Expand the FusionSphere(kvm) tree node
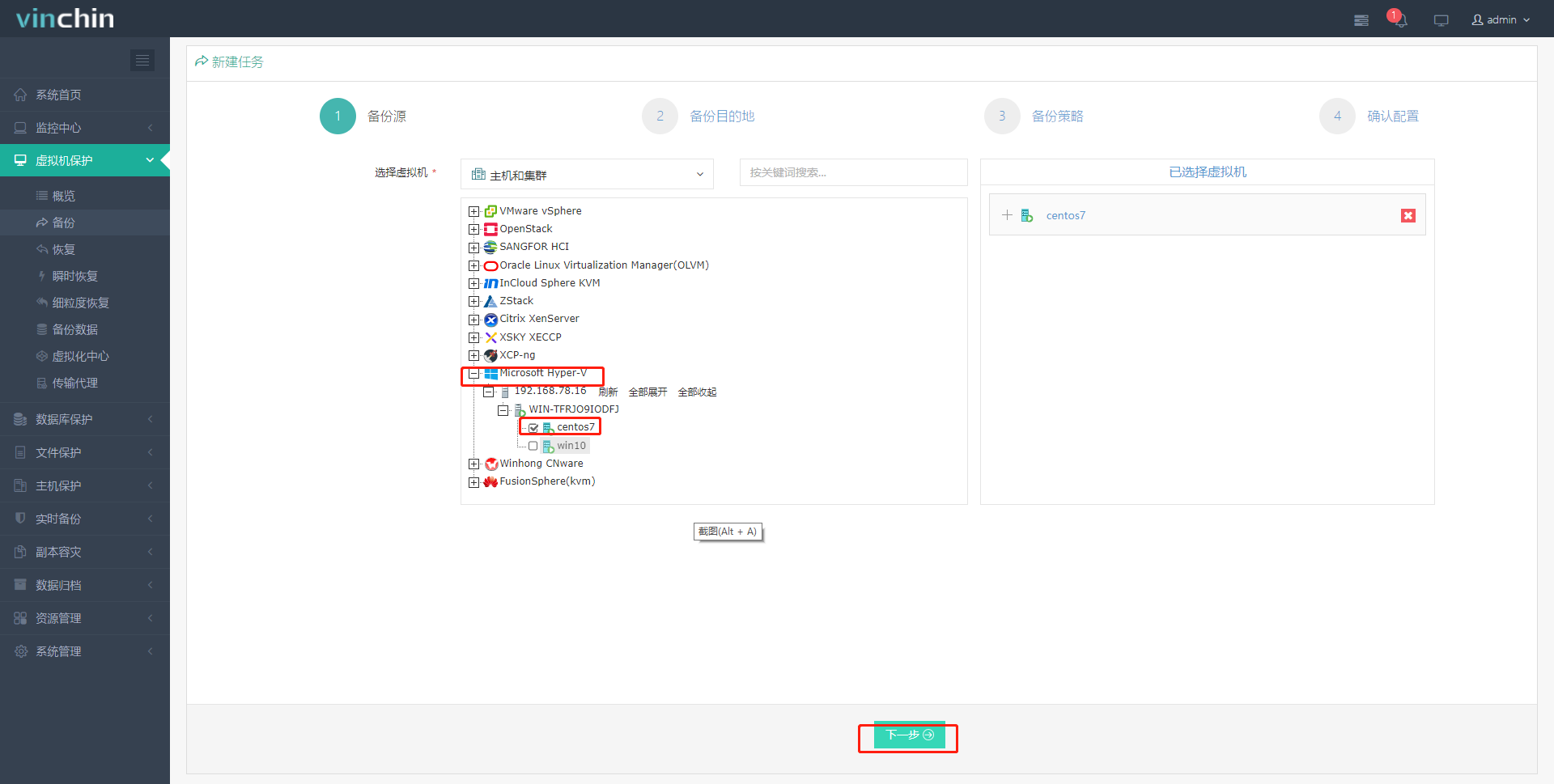The width and height of the screenshot is (1554, 784). [473, 481]
